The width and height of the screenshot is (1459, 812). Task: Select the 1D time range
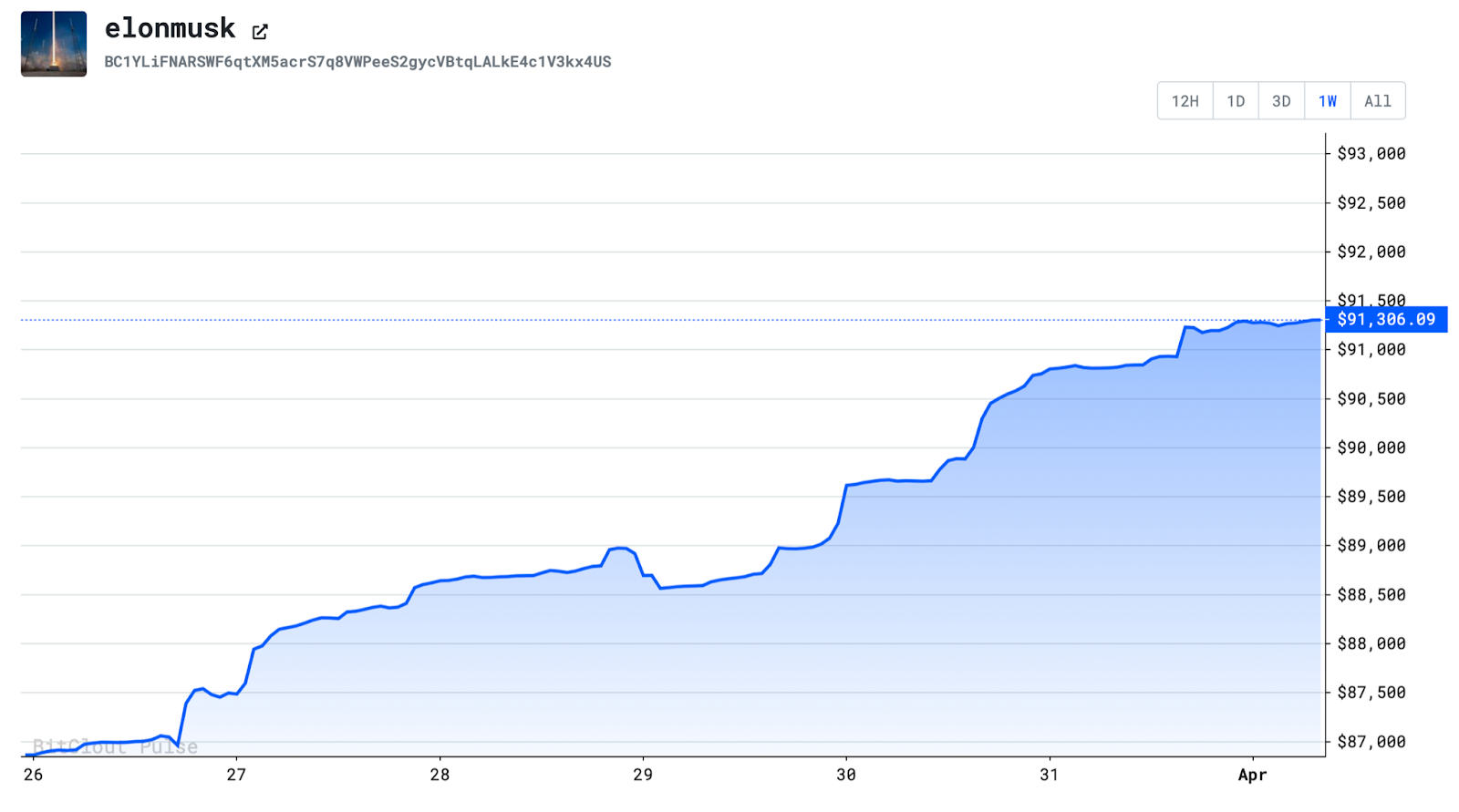[x=1236, y=101]
